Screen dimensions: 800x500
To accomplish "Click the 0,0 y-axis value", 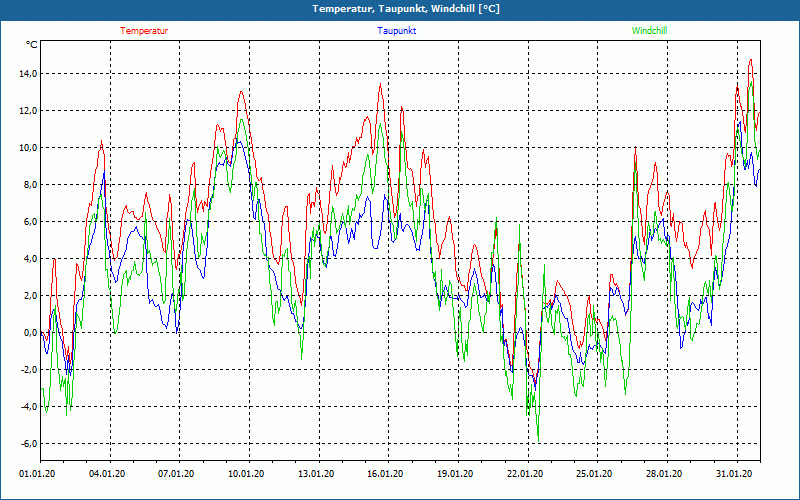I will [30, 333].
